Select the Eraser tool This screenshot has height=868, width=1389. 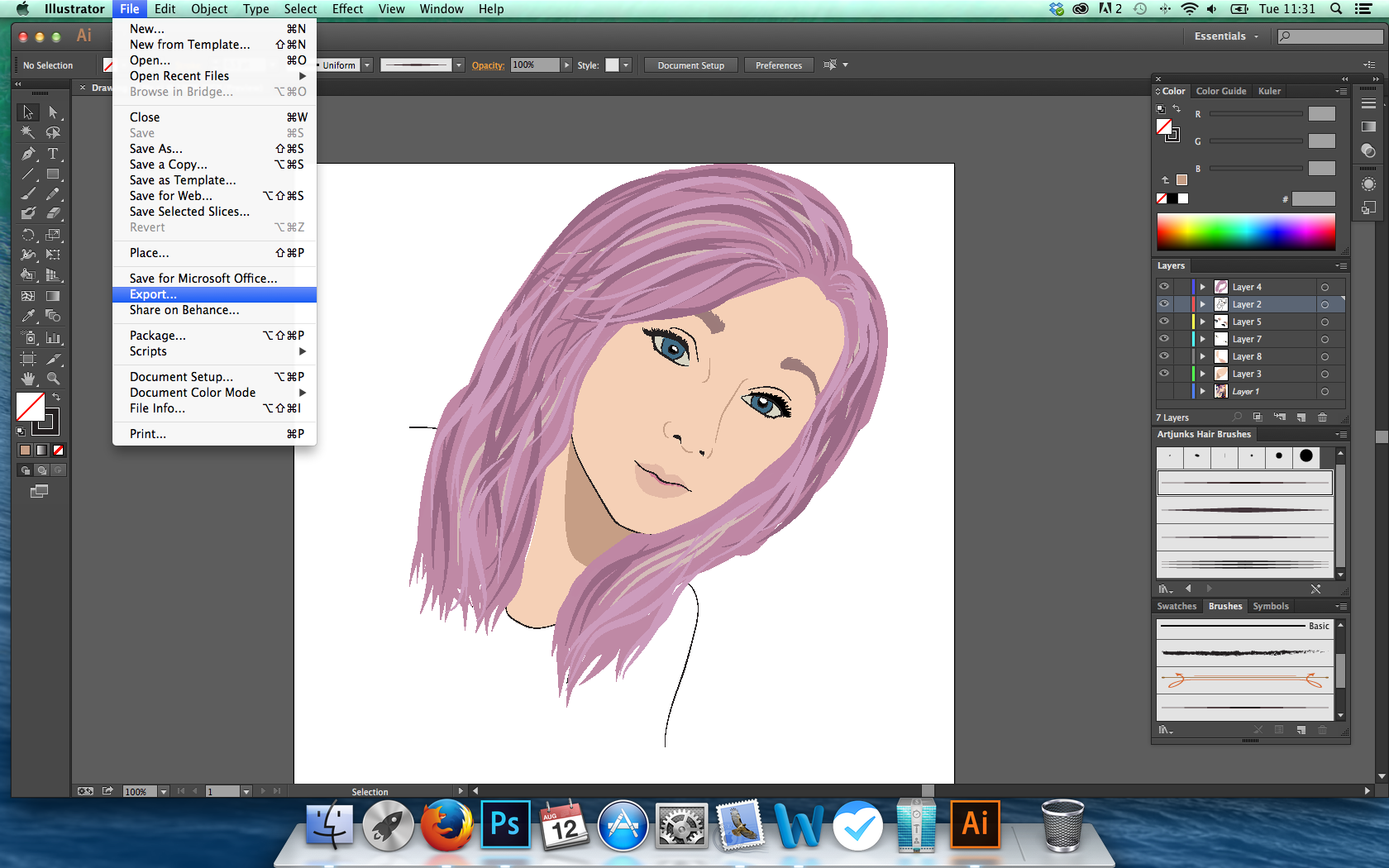(x=53, y=213)
